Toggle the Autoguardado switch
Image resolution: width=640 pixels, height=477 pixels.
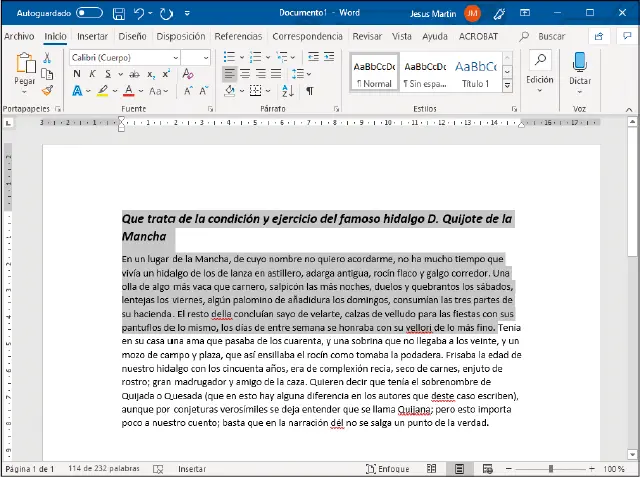[90, 13]
